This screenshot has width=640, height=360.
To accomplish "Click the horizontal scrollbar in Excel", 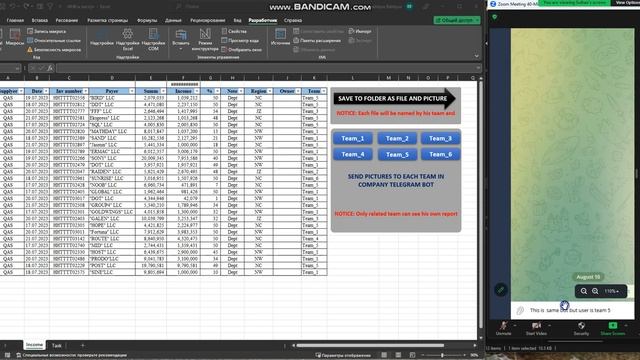I will 370,345.
